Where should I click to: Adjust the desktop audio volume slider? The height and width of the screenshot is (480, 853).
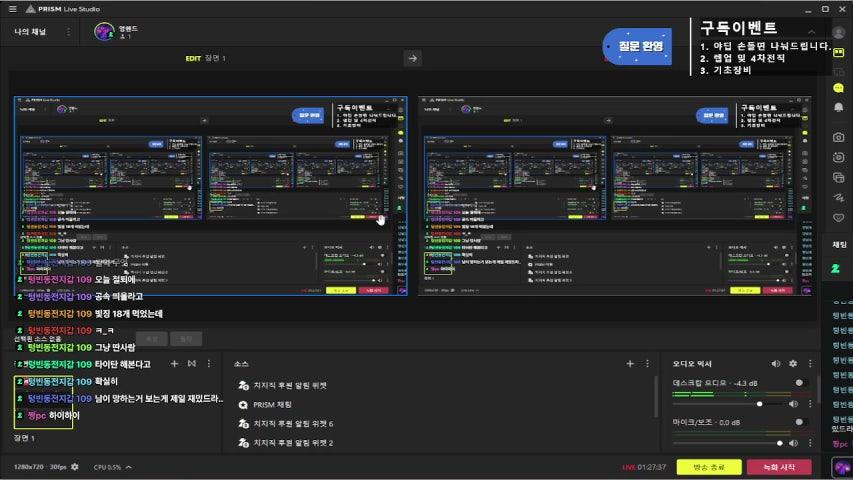pos(761,403)
